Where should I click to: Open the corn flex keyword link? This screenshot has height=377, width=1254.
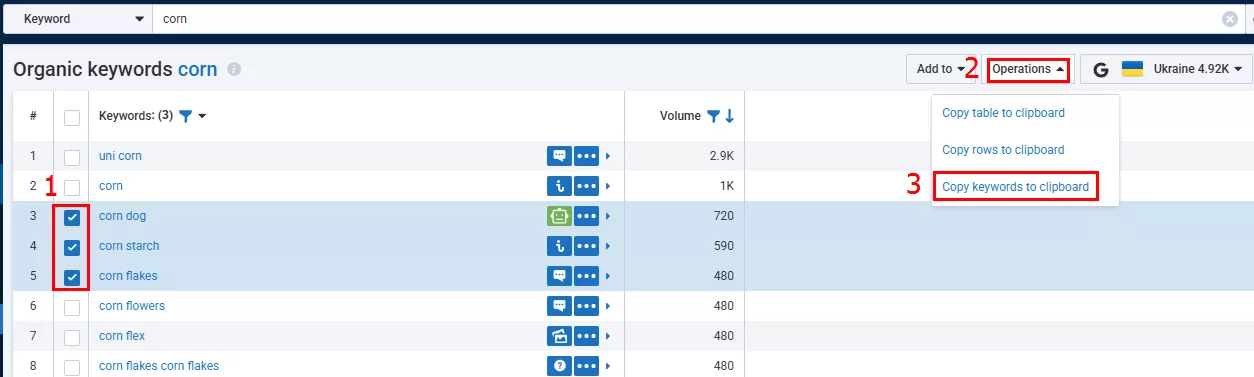click(x=122, y=336)
